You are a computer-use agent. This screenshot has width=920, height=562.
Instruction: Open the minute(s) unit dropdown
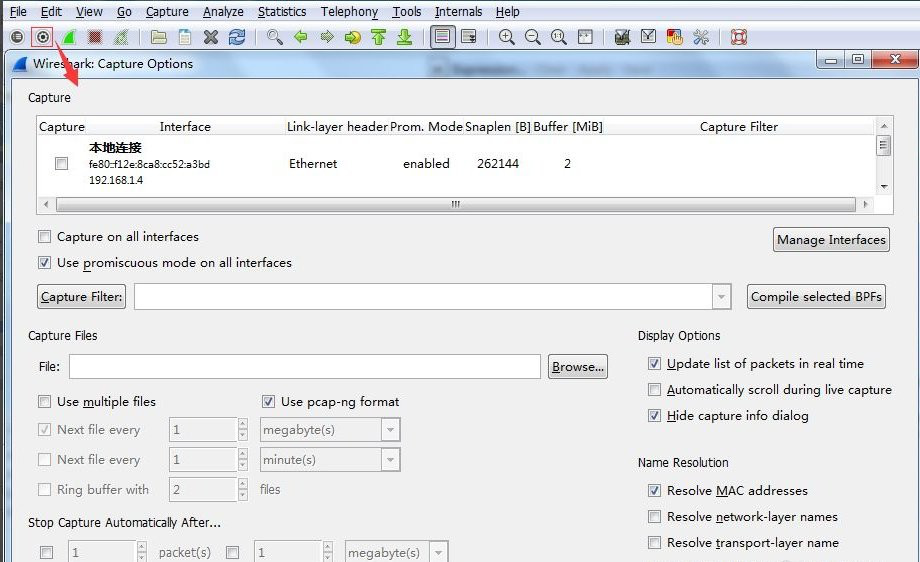tap(390, 460)
